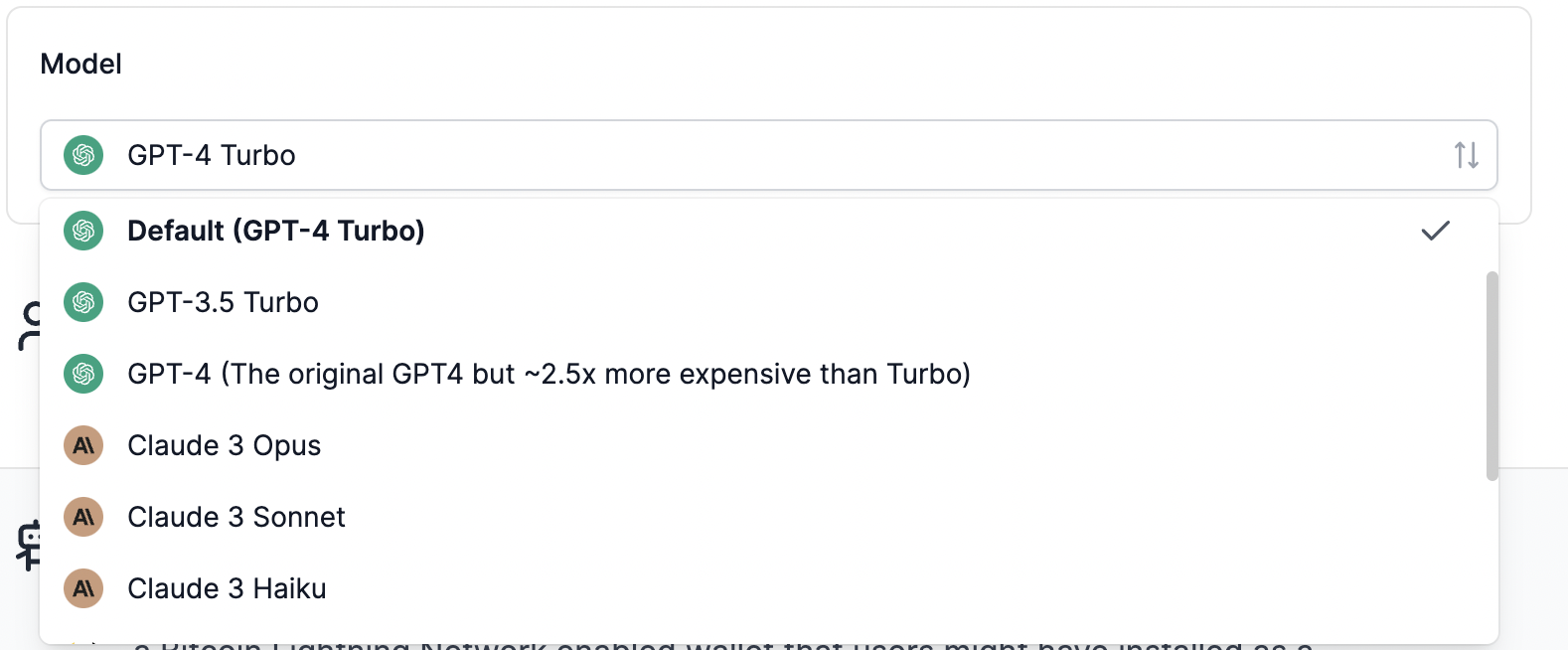Click the Anthropic logo next to Claude 3 Opus
Image resolution: width=1568 pixels, height=650 pixels.
click(83, 445)
